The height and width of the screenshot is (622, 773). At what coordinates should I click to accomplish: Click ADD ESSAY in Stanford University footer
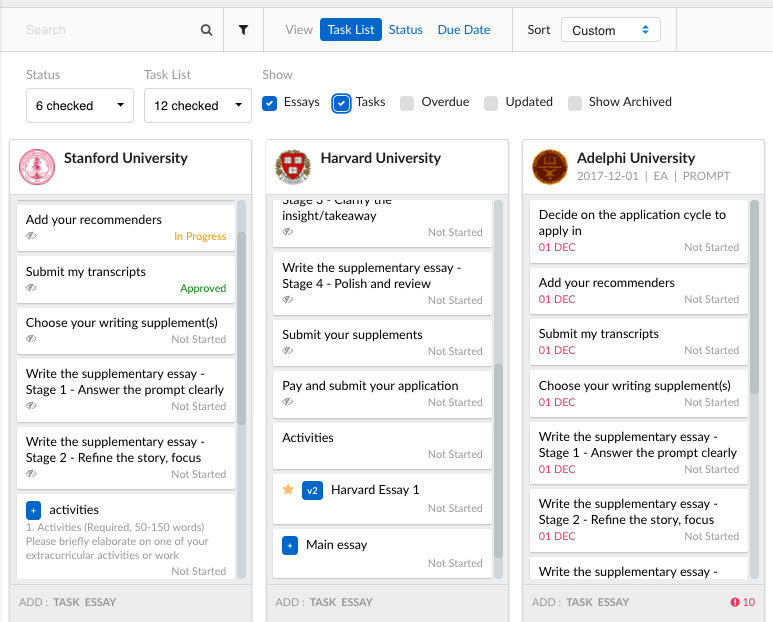tap(101, 602)
